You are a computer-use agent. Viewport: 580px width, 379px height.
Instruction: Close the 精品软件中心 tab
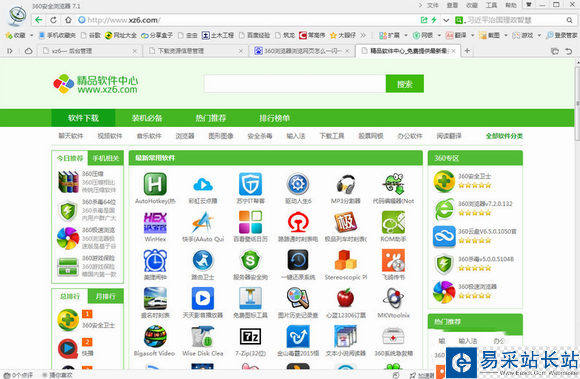pyautogui.click(x=453, y=51)
